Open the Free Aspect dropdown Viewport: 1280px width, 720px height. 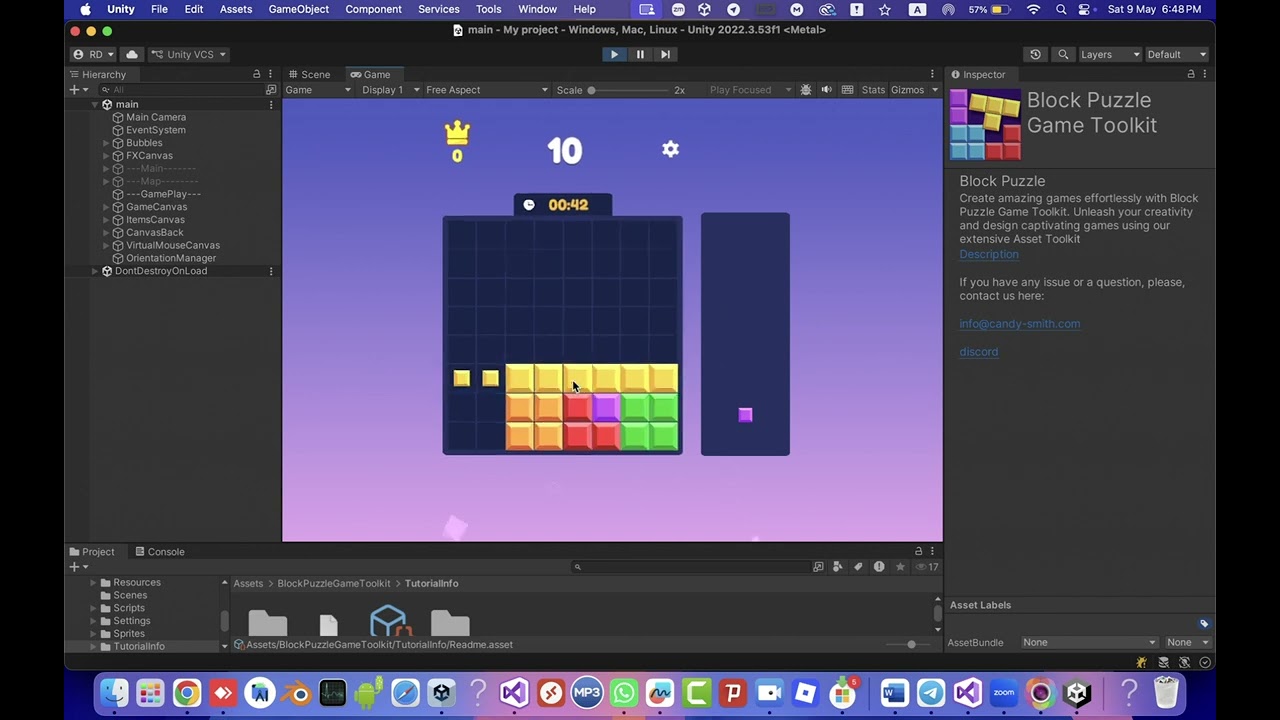point(487,90)
